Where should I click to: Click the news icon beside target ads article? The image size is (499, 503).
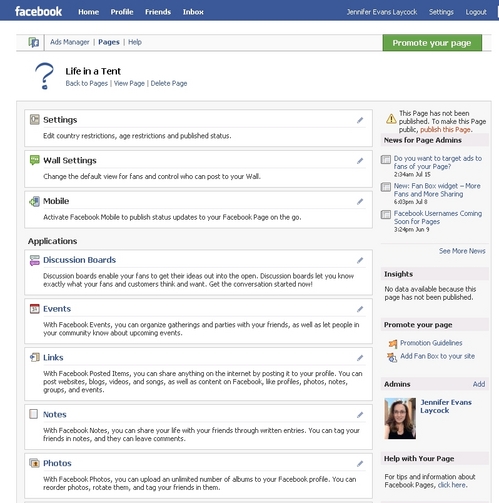pyautogui.click(x=386, y=159)
